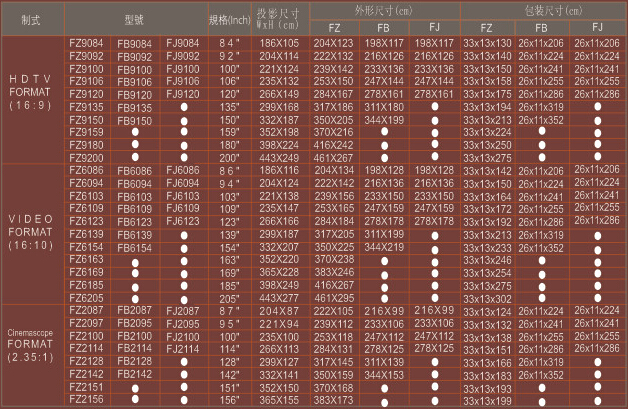
Task: Click the 包裝尺寸(cm) header
Action: tap(554, 11)
